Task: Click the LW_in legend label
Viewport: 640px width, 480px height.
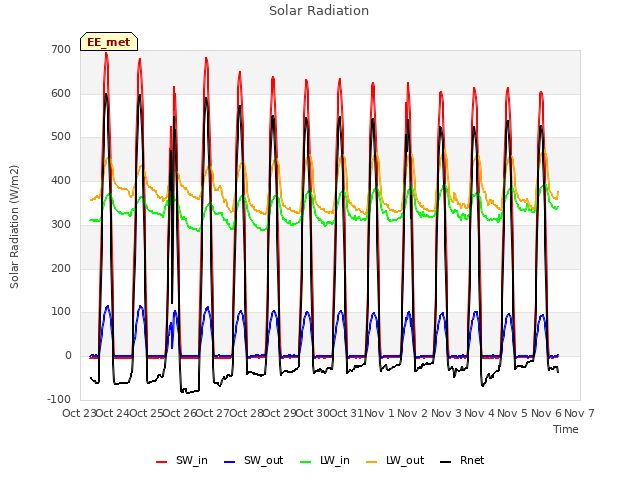Action: (335, 460)
